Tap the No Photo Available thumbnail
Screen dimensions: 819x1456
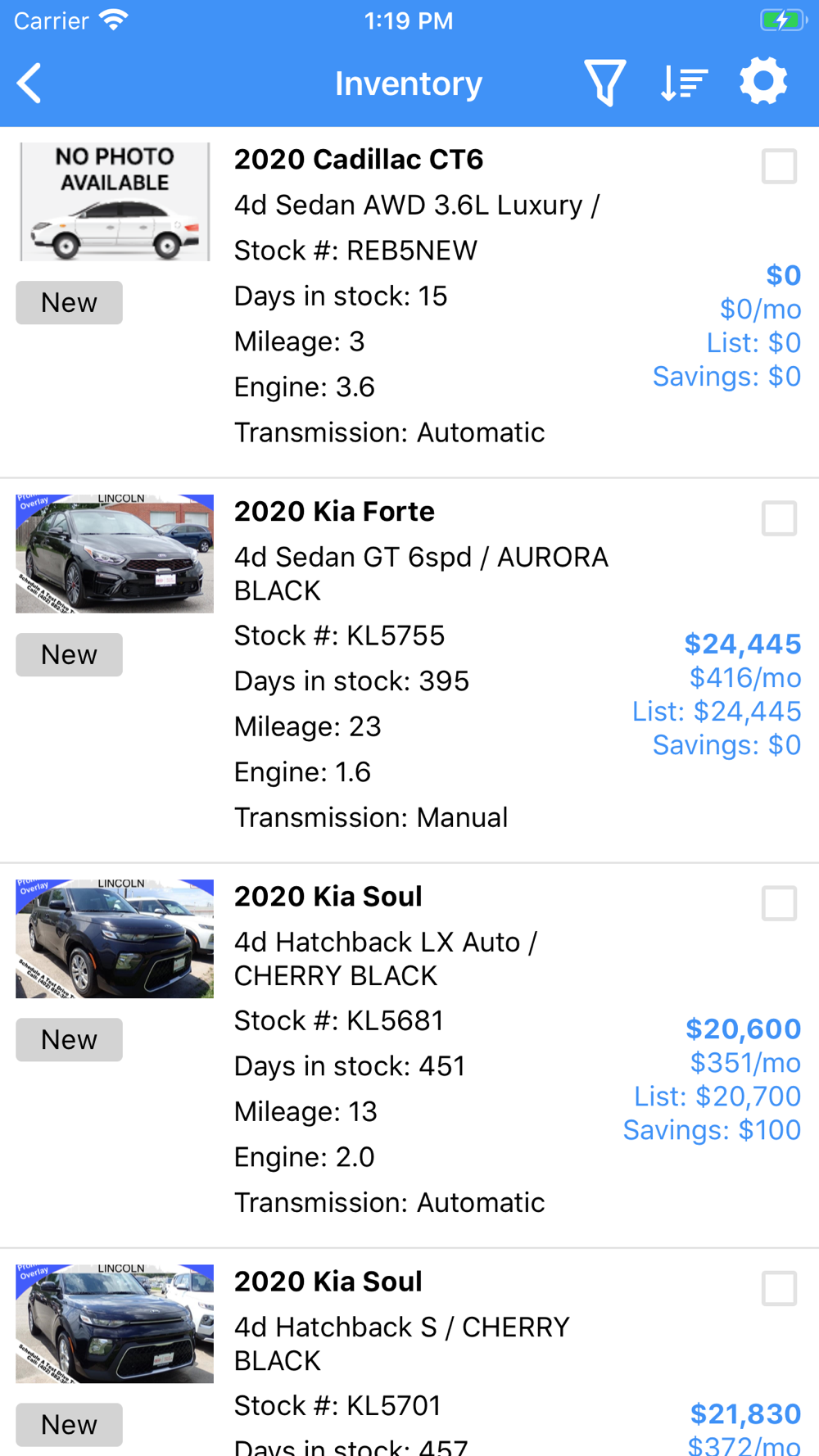115,201
